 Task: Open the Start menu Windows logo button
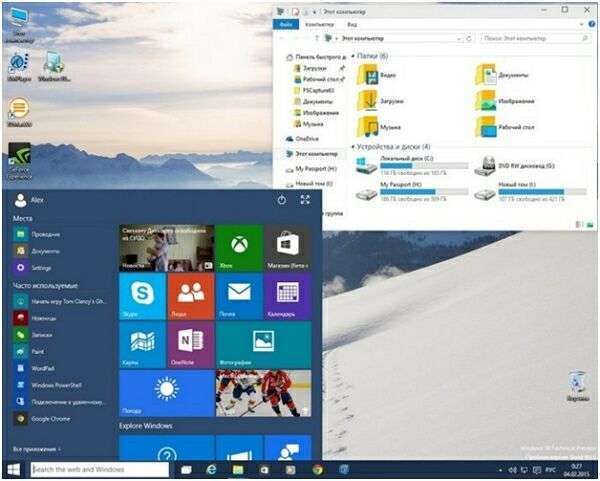click(x=14, y=469)
